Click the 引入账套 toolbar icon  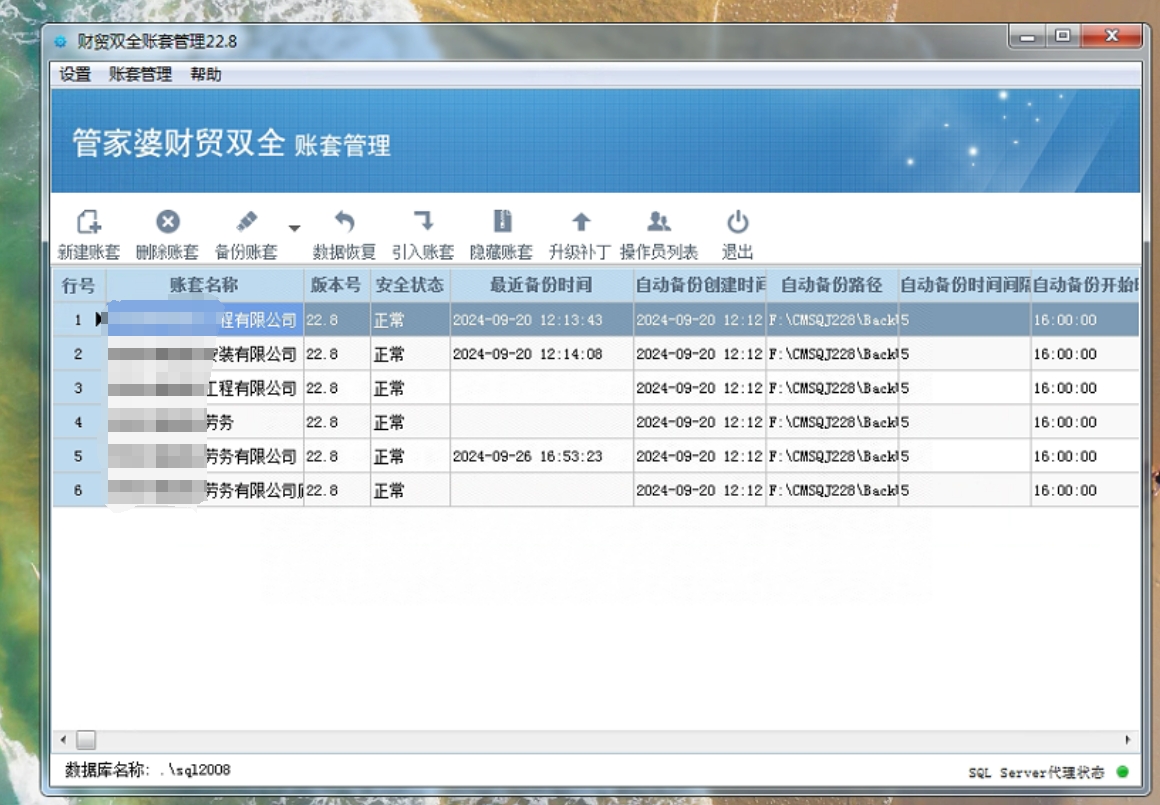422,222
